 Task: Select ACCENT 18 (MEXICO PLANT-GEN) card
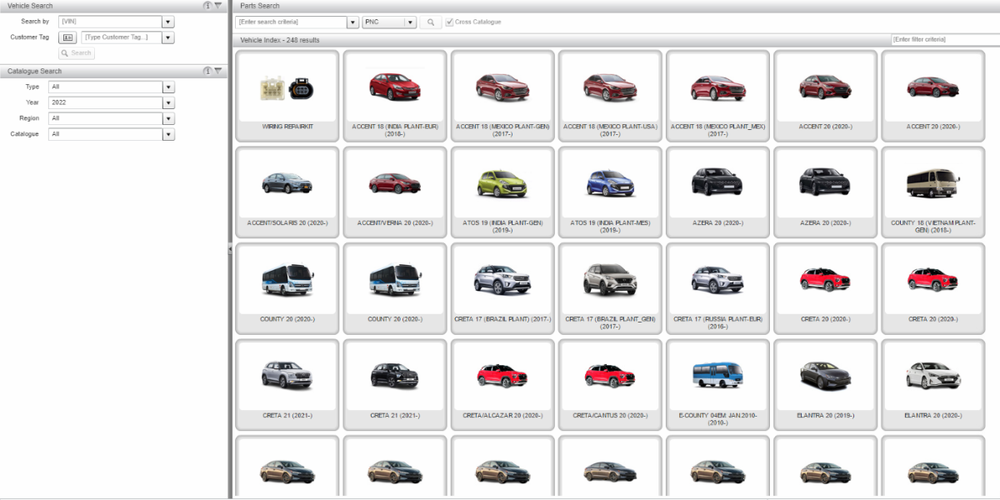(x=503, y=96)
